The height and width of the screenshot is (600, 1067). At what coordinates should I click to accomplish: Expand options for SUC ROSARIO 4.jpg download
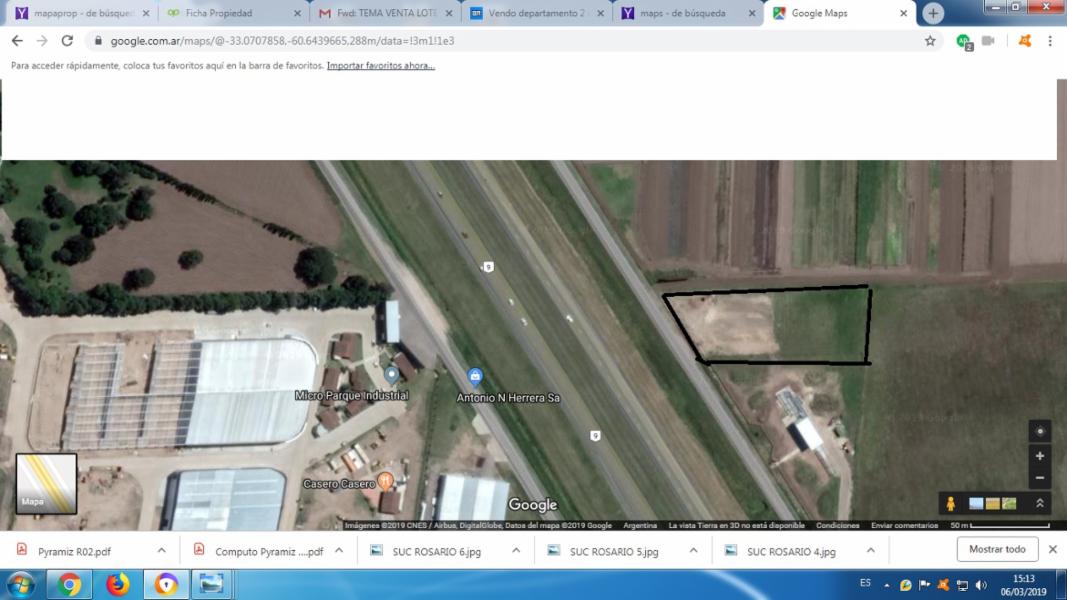[x=870, y=550]
